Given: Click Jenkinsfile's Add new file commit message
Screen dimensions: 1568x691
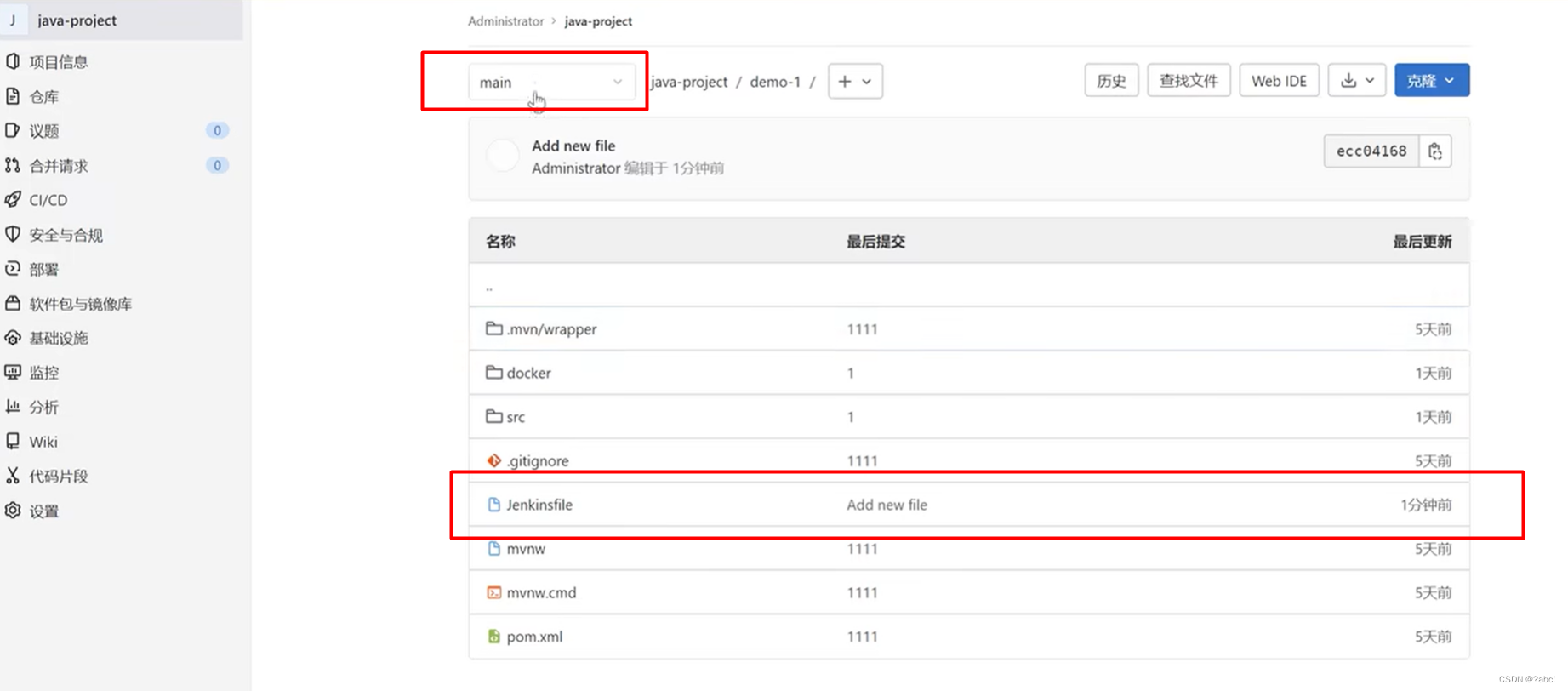Looking at the screenshot, I should coord(887,505).
